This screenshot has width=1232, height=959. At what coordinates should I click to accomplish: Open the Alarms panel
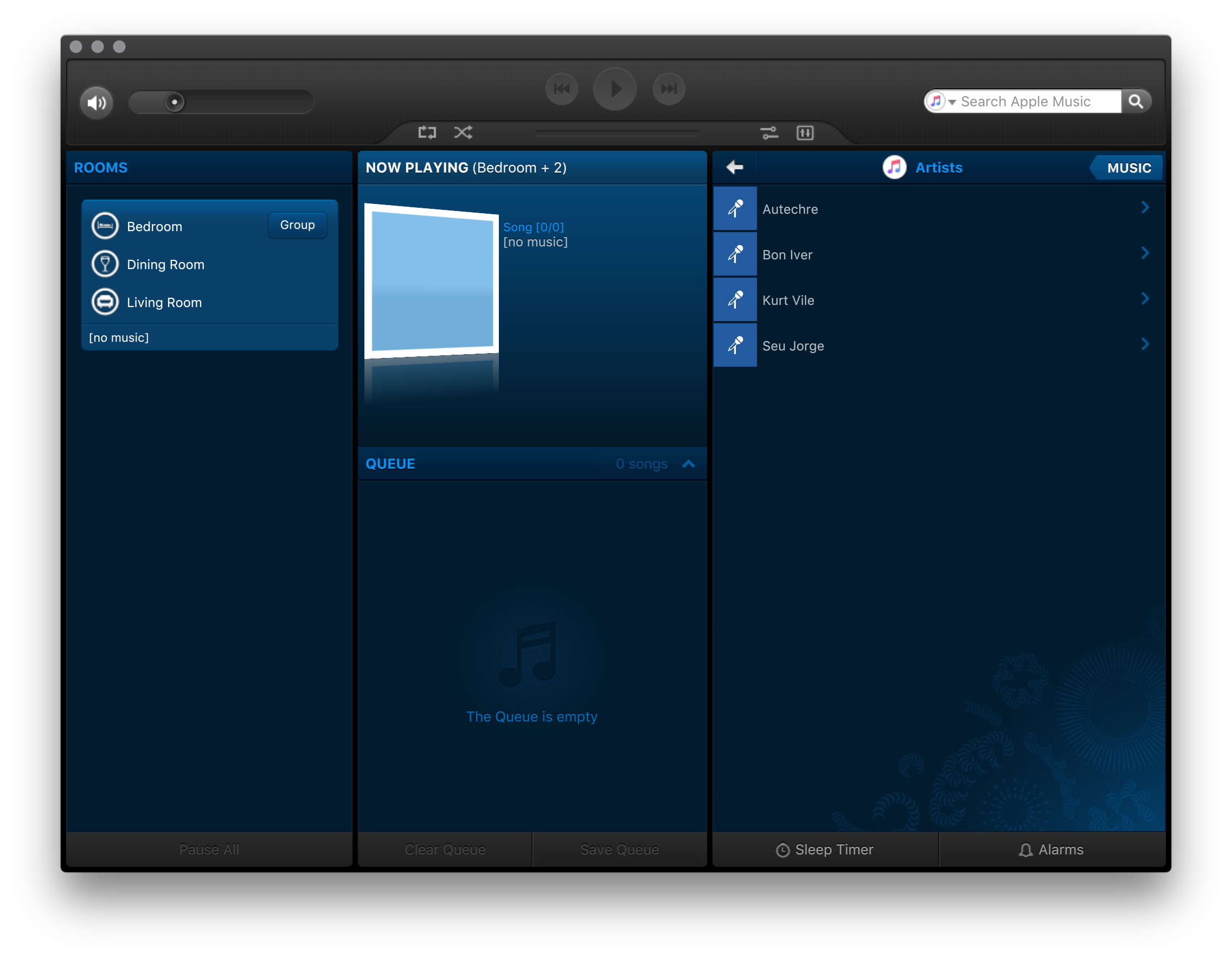1052,849
